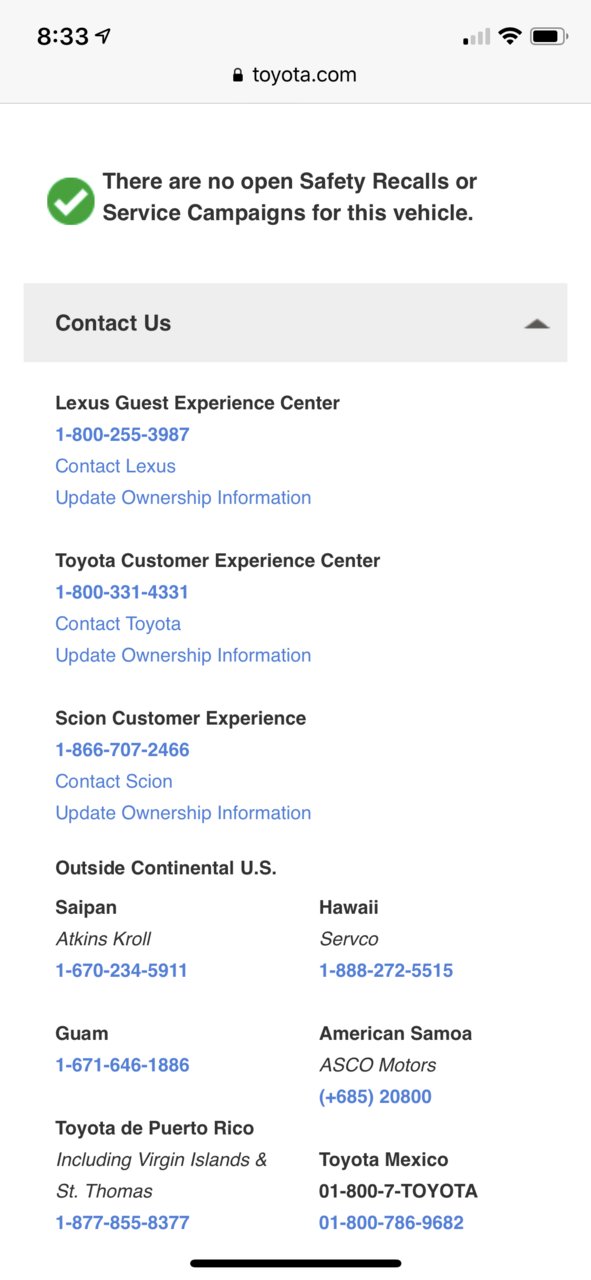Screen dimensions: 591x1280
Task: Tap the lock icon beside toyota.com
Action: pos(238,75)
